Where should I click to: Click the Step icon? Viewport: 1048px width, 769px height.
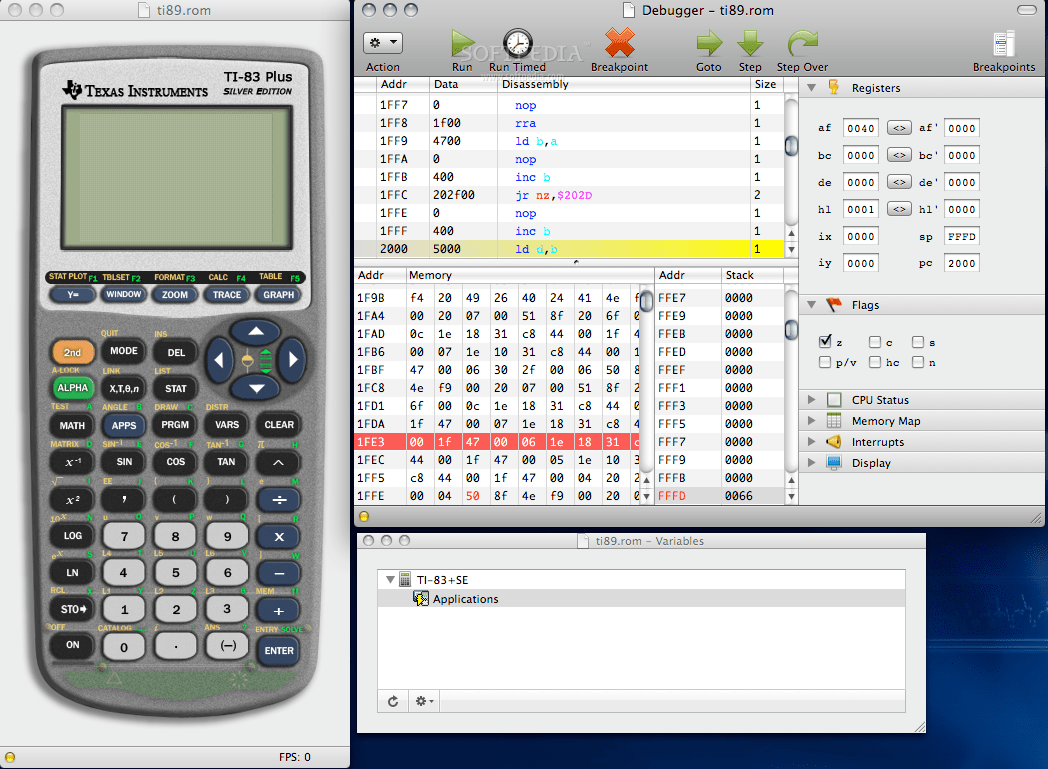pyautogui.click(x=750, y=44)
